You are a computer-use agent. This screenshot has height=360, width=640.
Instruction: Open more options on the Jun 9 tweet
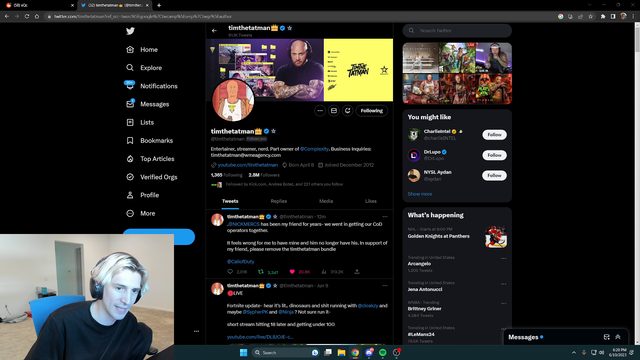385,286
